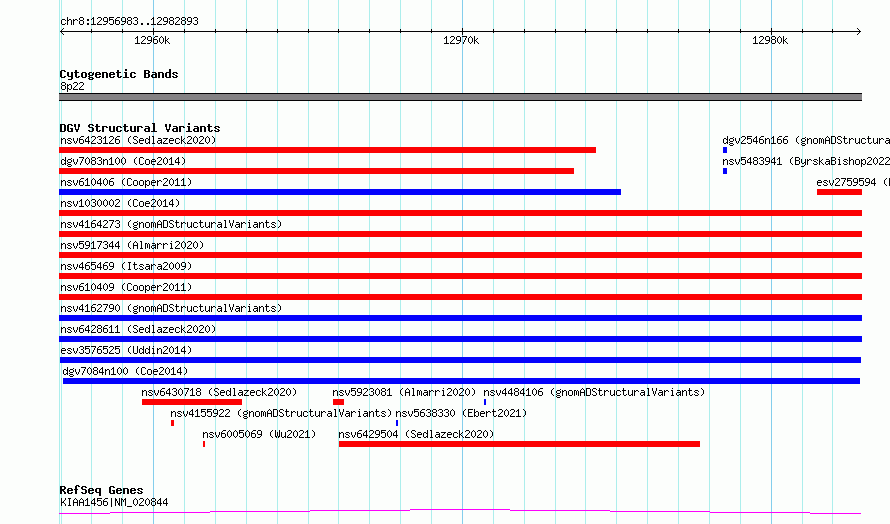This screenshot has width=890, height=524.
Task: Click the red nsv4164273 variant bar
Action: coord(460,234)
